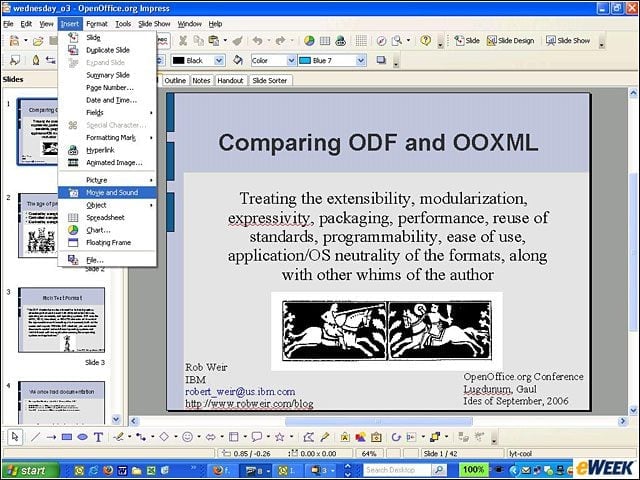
Task: Open the Paste options dropdown arrow
Action: [x=225, y=40]
